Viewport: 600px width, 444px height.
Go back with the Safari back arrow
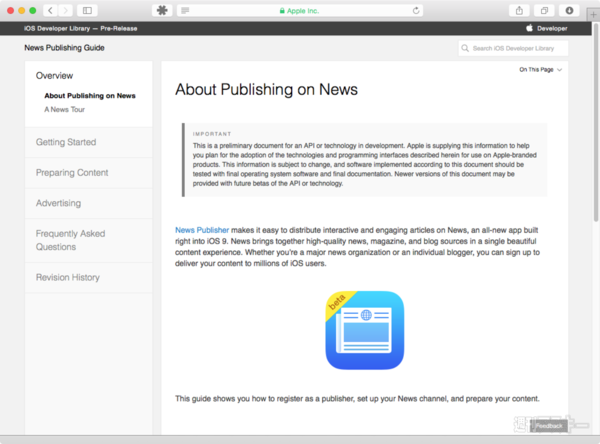[50, 10]
